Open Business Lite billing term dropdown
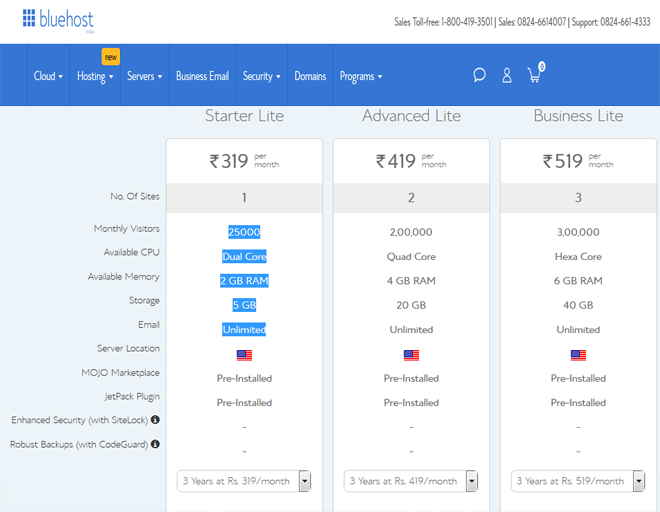Viewport: 660px width, 512px height. [x=578, y=481]
